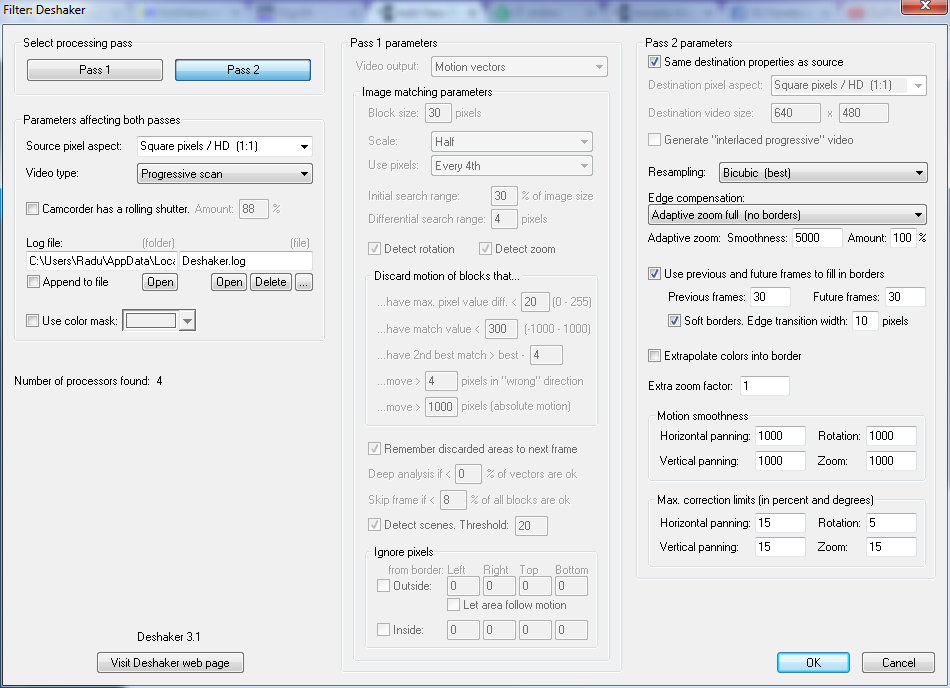The image size is (950, 688).
Task: Click Max correction Zoom field
Action: [x=891, y=547]
